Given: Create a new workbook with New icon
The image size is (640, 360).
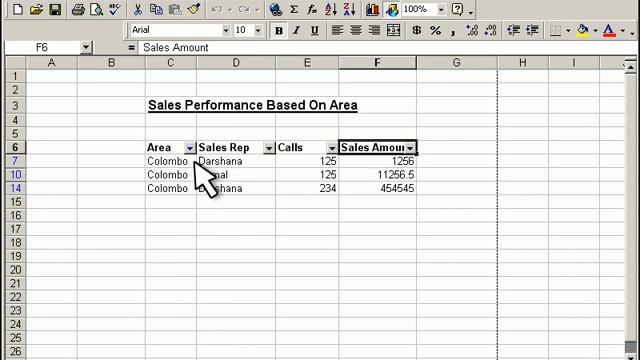Looking at the screenshot, I should (18, 9).
